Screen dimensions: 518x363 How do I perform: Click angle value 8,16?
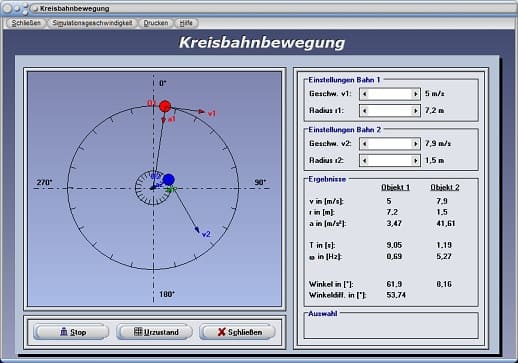click(444, 284)
